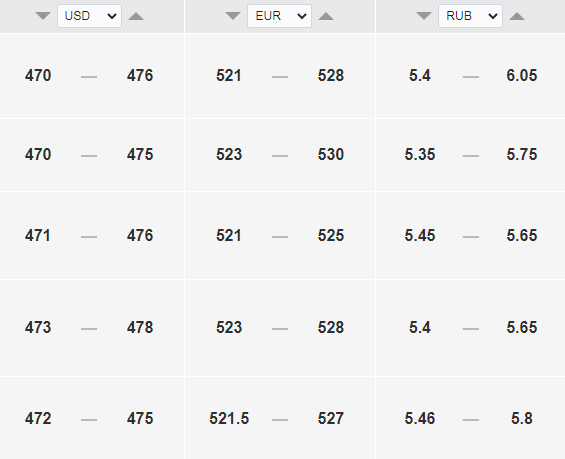Sort EUR column descending with down arrow
The image size is (565, 459).
click(x=233, y=16)
